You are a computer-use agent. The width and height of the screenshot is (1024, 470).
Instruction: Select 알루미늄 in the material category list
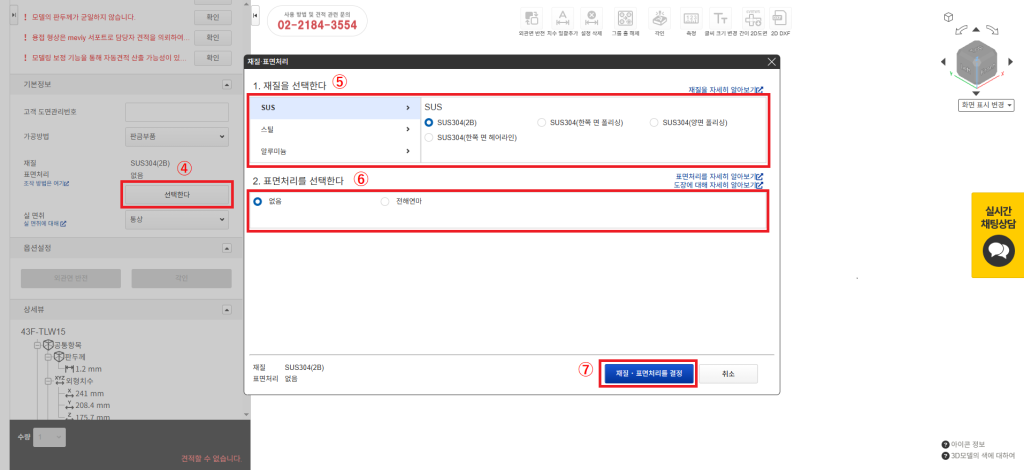pyautogui.click(x=335, y=151)
